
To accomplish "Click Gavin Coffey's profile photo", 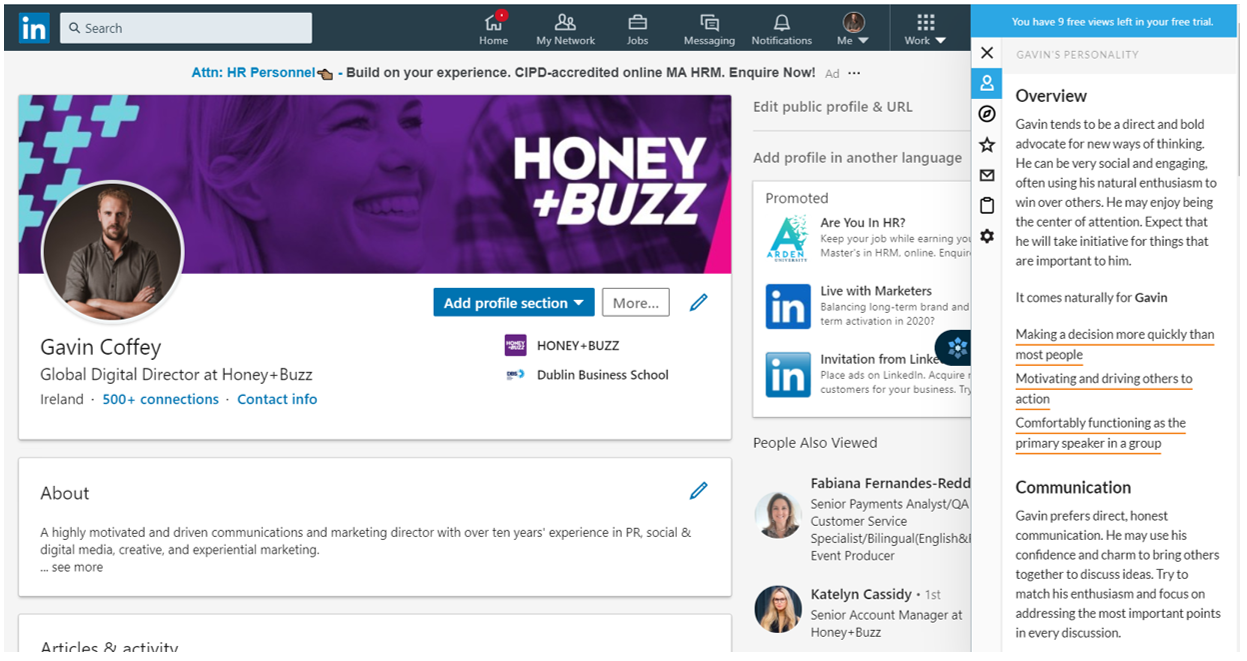I will pos(113,251).
